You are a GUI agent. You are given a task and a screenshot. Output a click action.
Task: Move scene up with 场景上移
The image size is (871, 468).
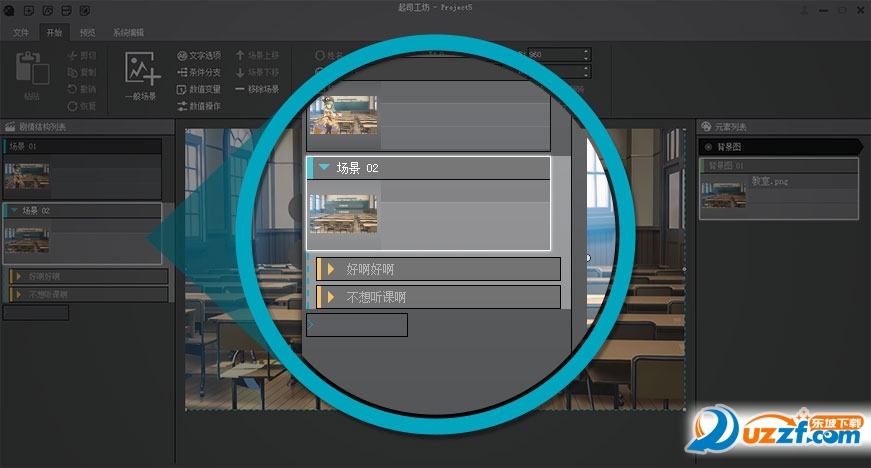tap(257, 56)
